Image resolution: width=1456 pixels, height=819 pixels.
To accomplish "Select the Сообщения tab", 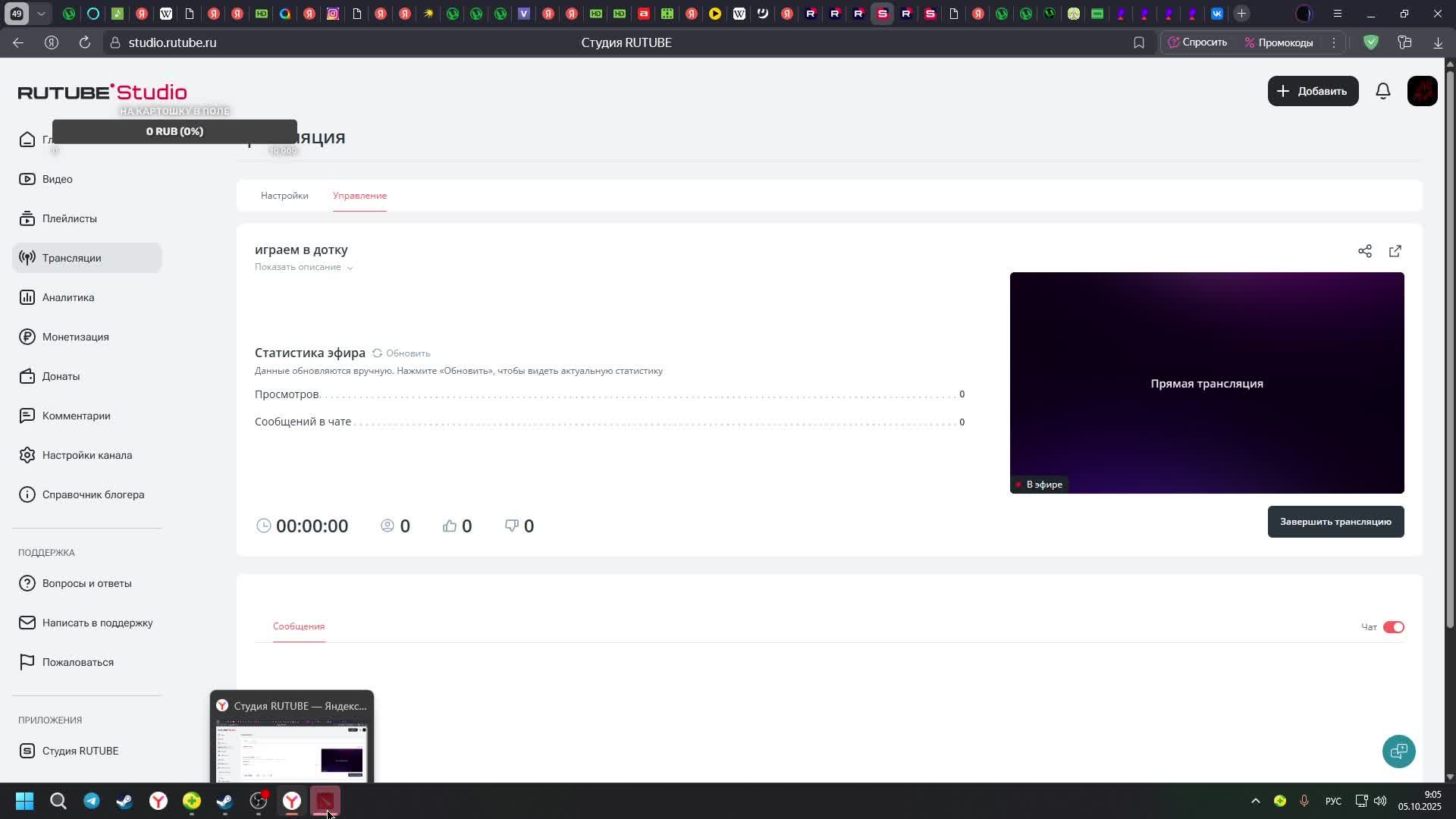I will (x=299, y=626).
